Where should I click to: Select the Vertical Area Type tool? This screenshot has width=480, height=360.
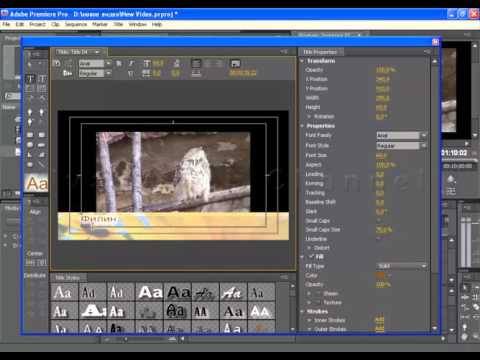(42, 88)
